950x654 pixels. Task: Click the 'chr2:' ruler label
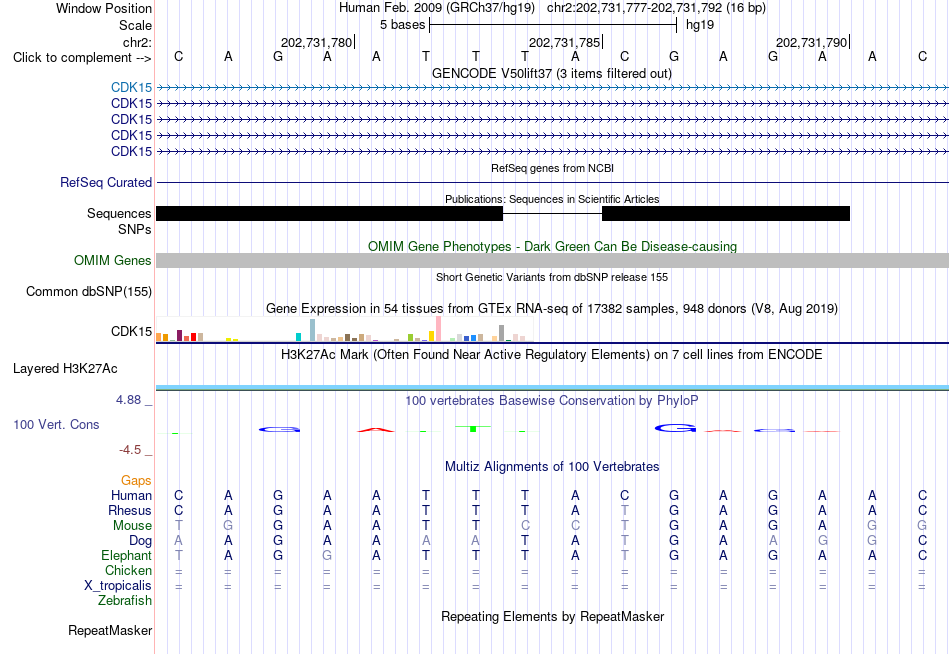(x=137, y=42)
